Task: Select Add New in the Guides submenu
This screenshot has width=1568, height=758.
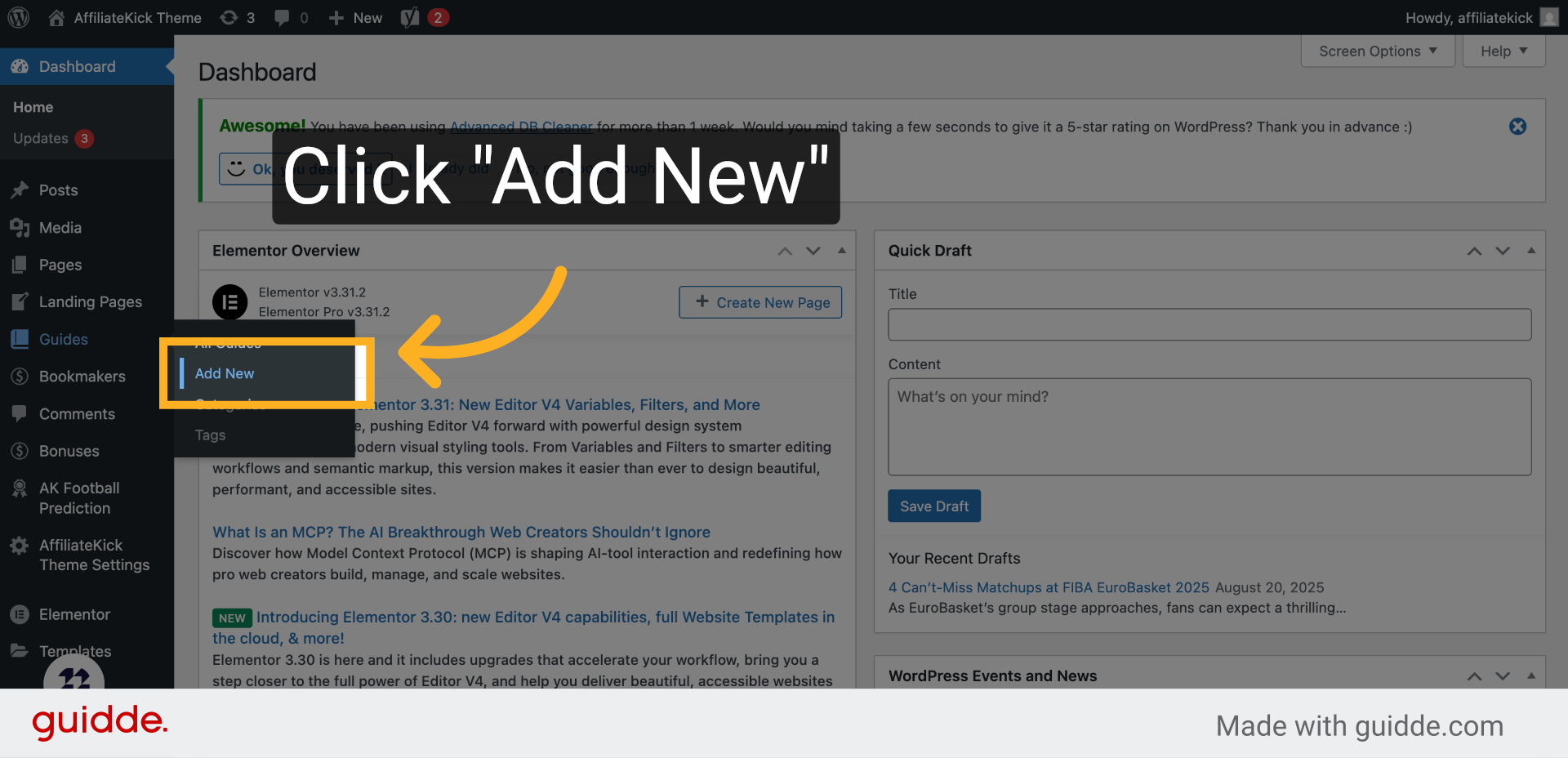Action: pos(225,373)
